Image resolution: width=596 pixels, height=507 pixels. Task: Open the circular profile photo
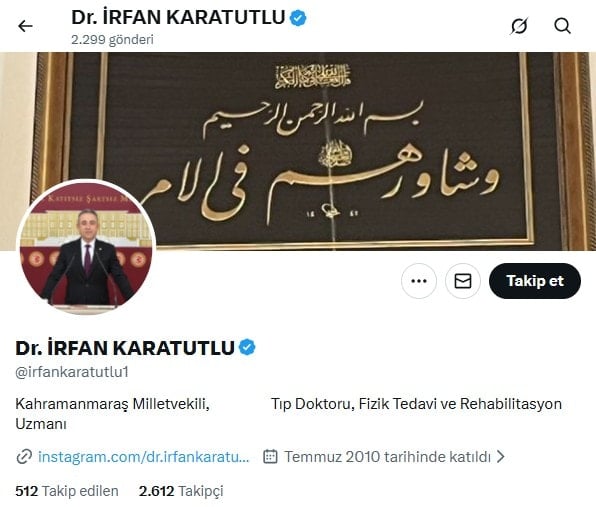click(x=86, y=247)
